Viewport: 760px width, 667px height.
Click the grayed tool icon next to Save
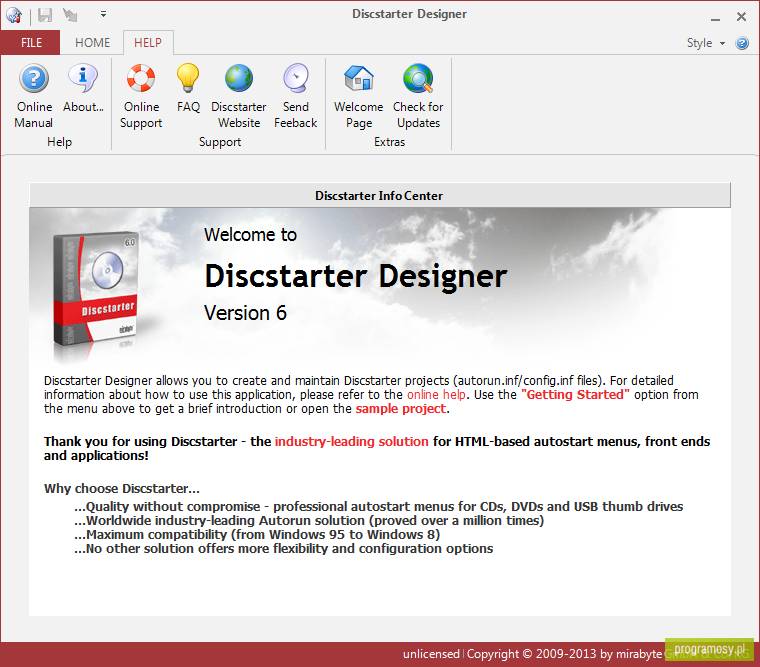point(70,15)
